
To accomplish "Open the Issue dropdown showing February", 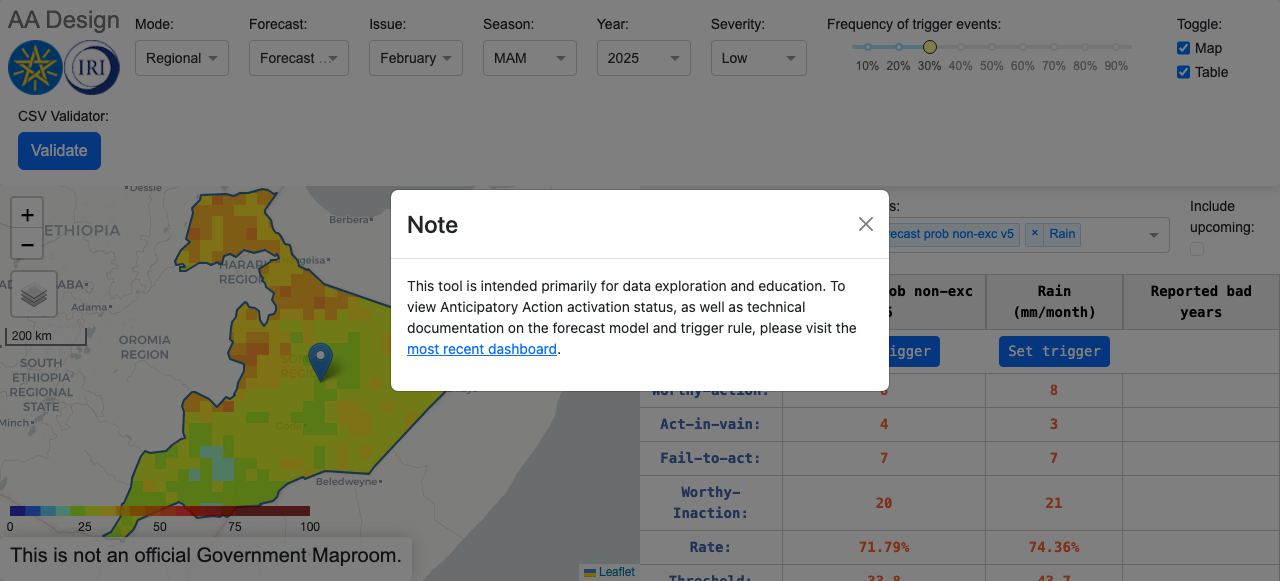I will (x=415, y=58).
